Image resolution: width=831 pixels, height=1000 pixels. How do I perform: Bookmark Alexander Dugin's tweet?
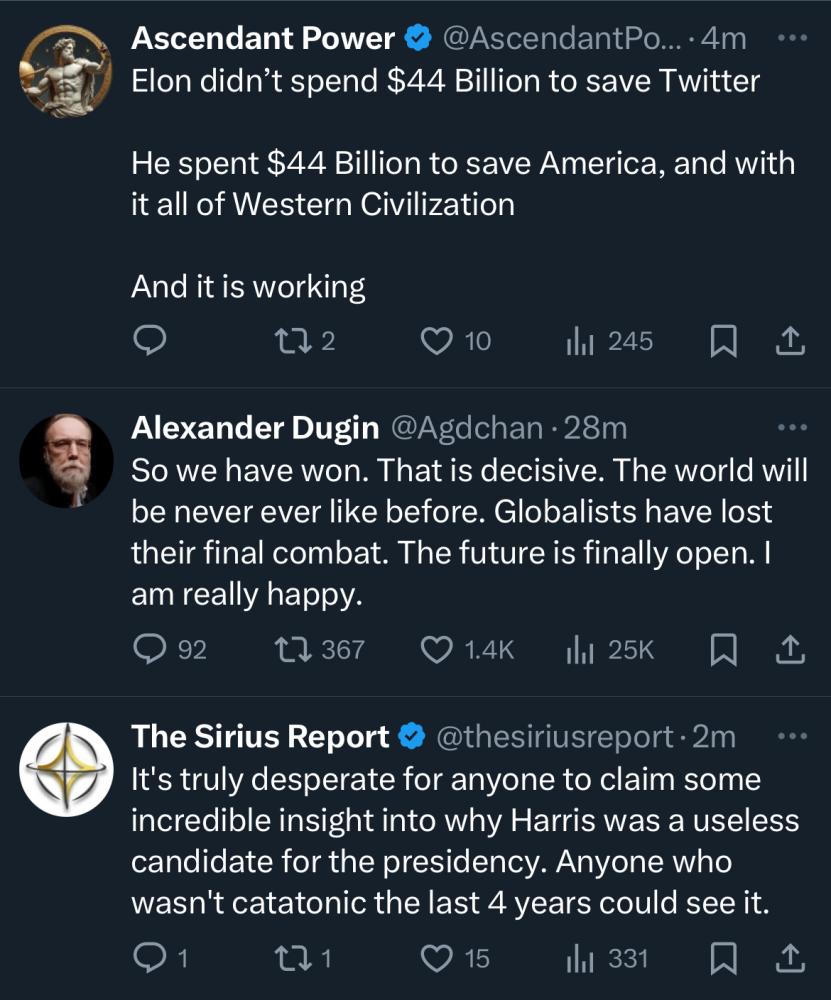click(x=722, y=650)
